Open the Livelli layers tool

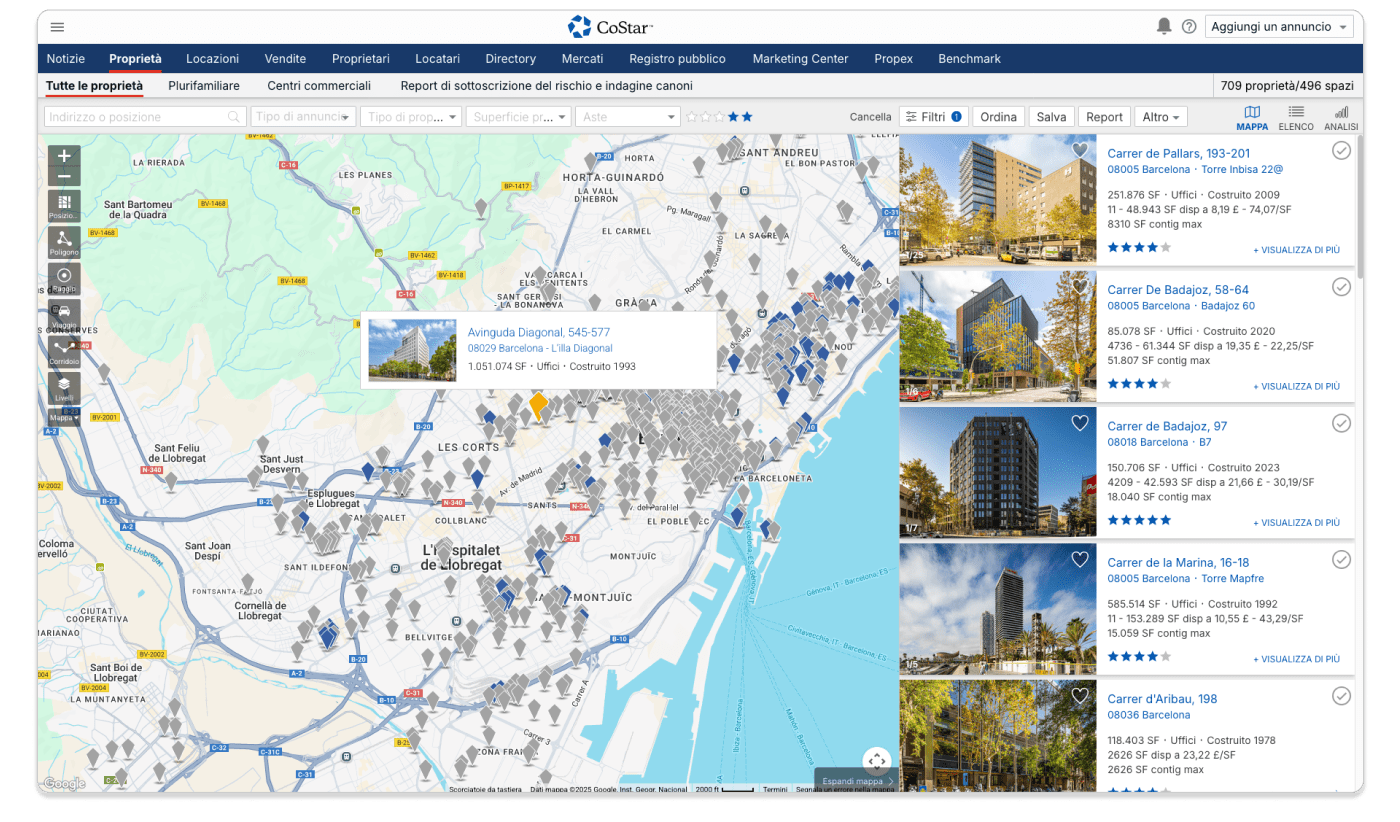(x=64, y=388)
